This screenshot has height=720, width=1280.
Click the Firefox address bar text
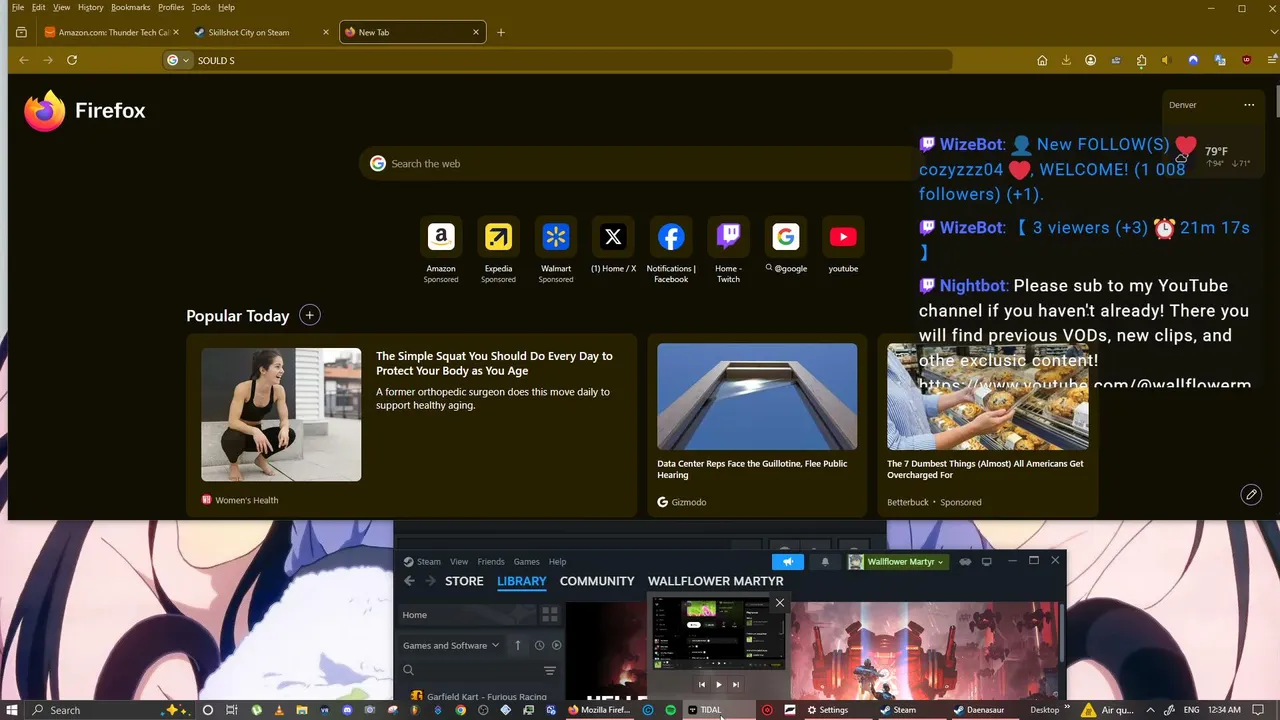coord(216,60)
